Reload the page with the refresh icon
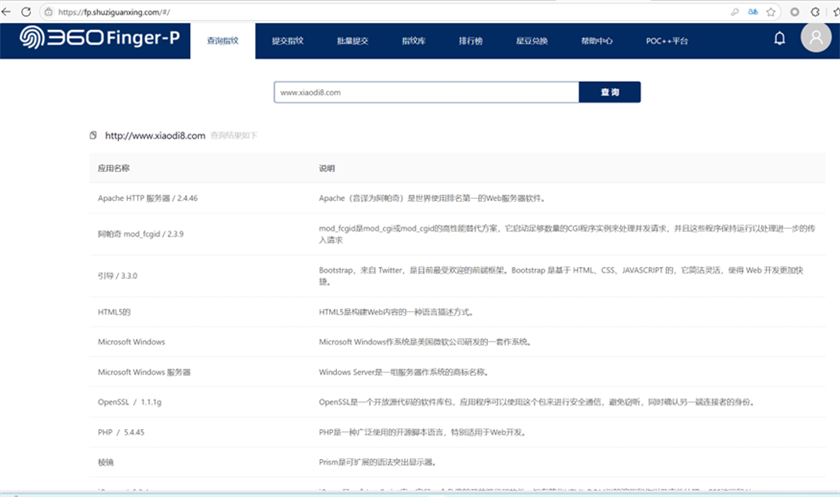Screen dimensions: 840x497 (26, 11)
